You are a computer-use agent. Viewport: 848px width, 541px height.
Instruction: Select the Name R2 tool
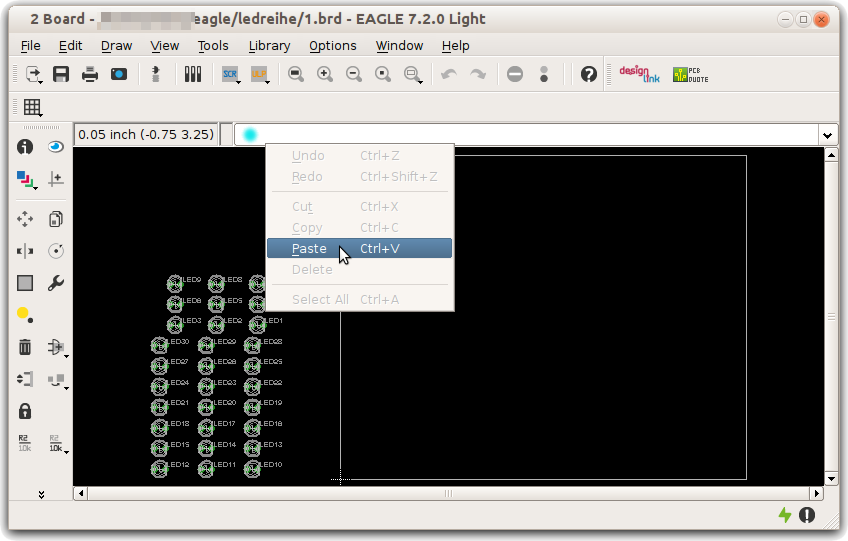coord(25,443)
